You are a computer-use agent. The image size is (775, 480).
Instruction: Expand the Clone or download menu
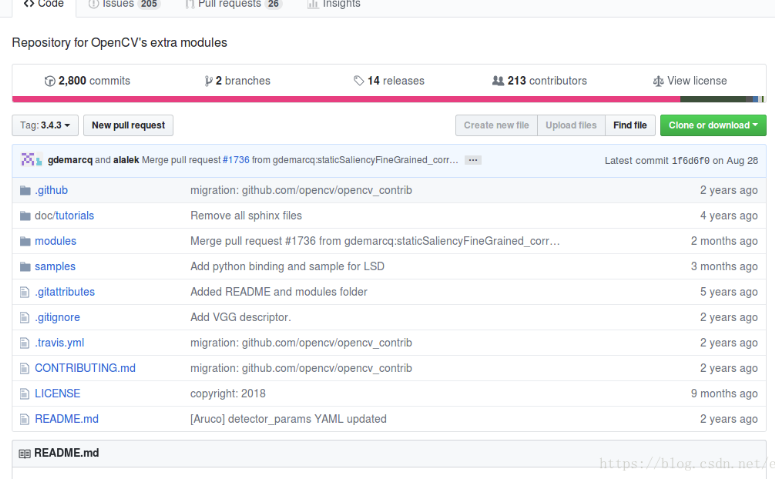point(713,126)
